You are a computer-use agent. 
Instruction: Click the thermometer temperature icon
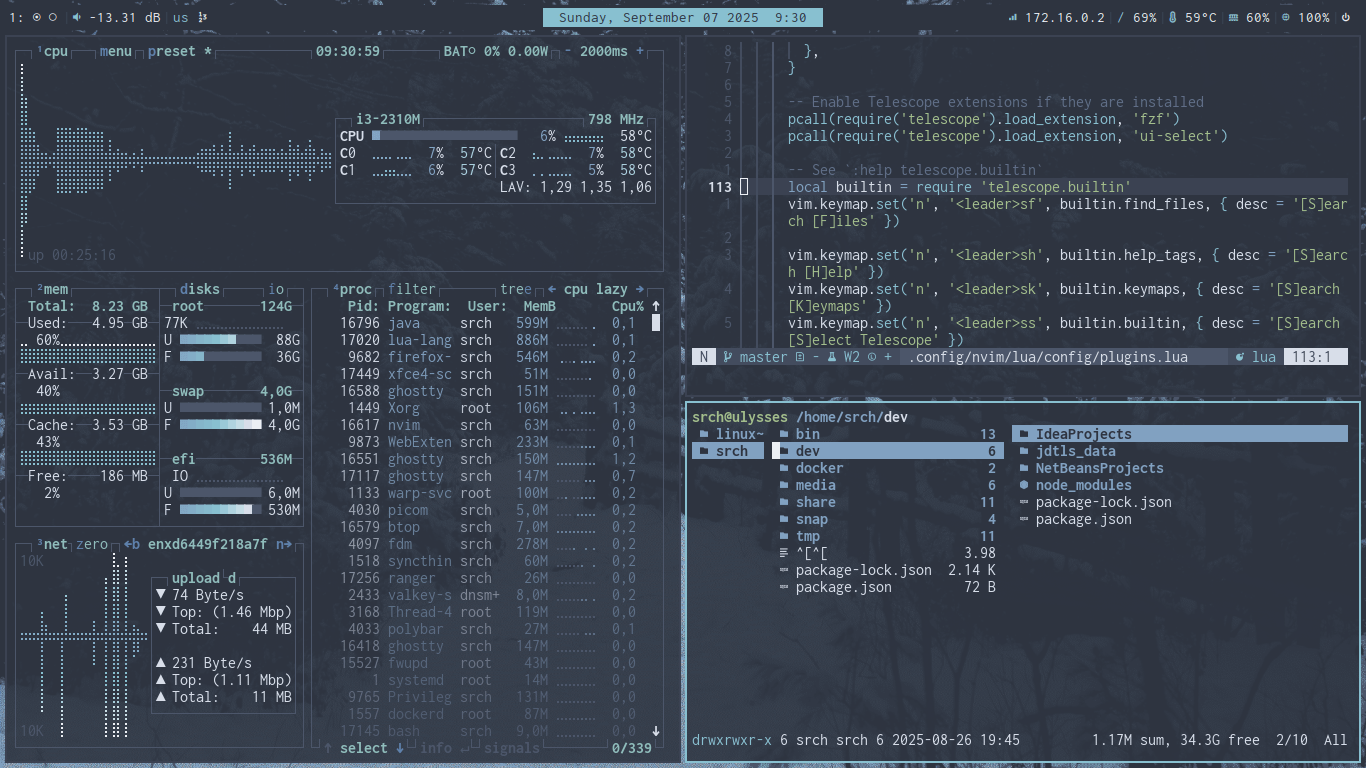tap(1172, 17)
